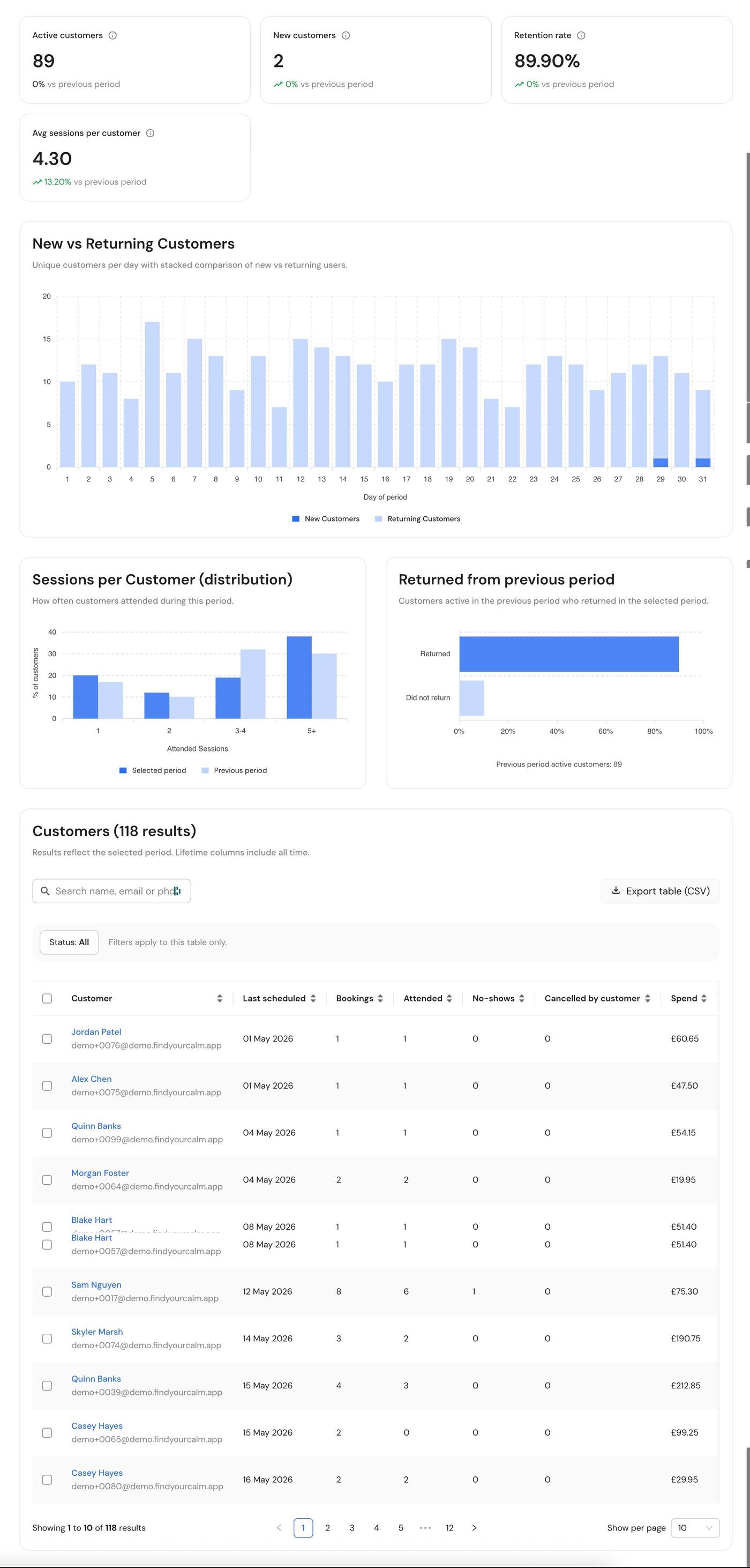
Task: Open Sam Nguyen customer link
Action: 96,1285
